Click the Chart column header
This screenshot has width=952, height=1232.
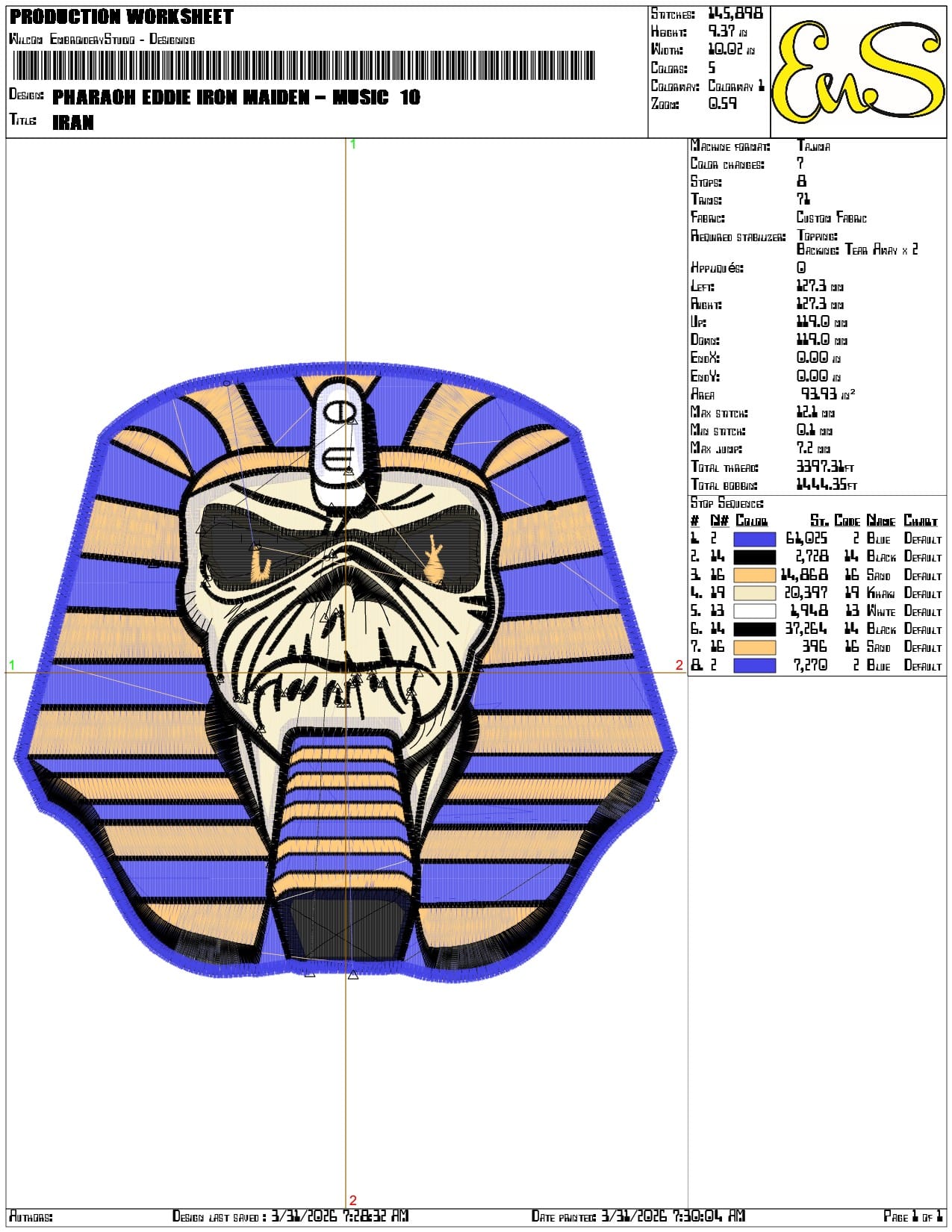tap(921, 521)
